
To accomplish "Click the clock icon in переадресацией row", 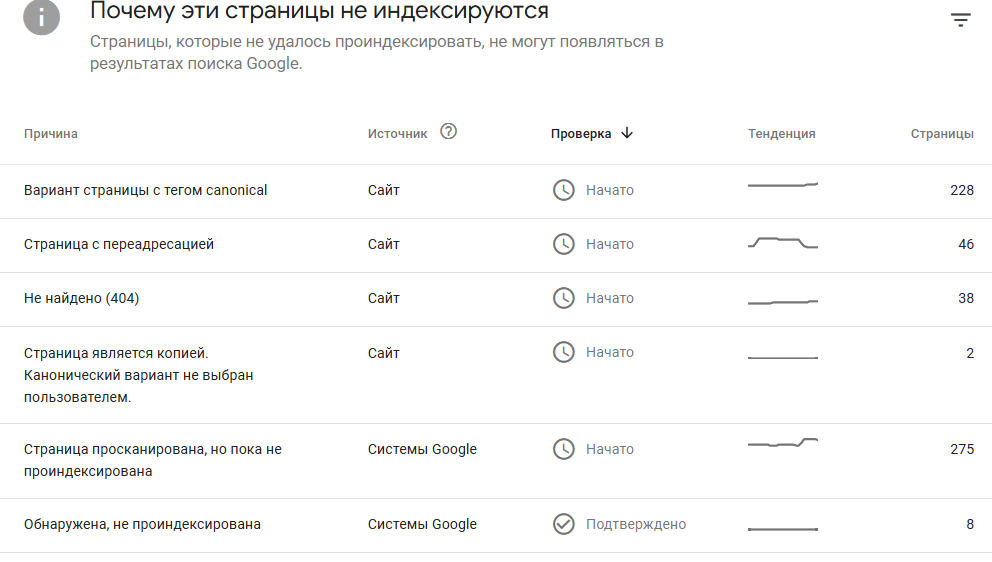I will (x=564, y=244).
